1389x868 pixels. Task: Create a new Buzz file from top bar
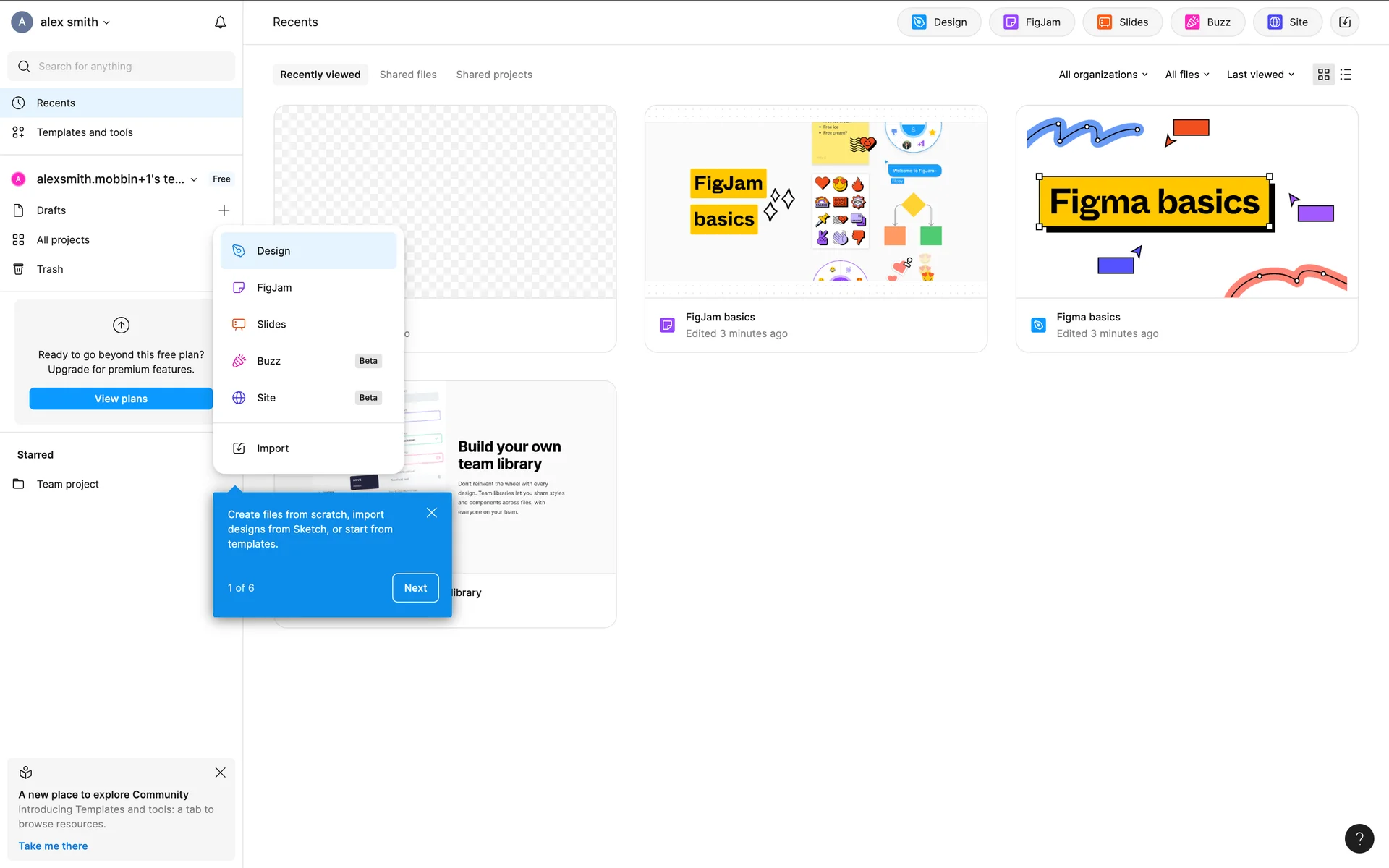click(x=1207, y=22)
